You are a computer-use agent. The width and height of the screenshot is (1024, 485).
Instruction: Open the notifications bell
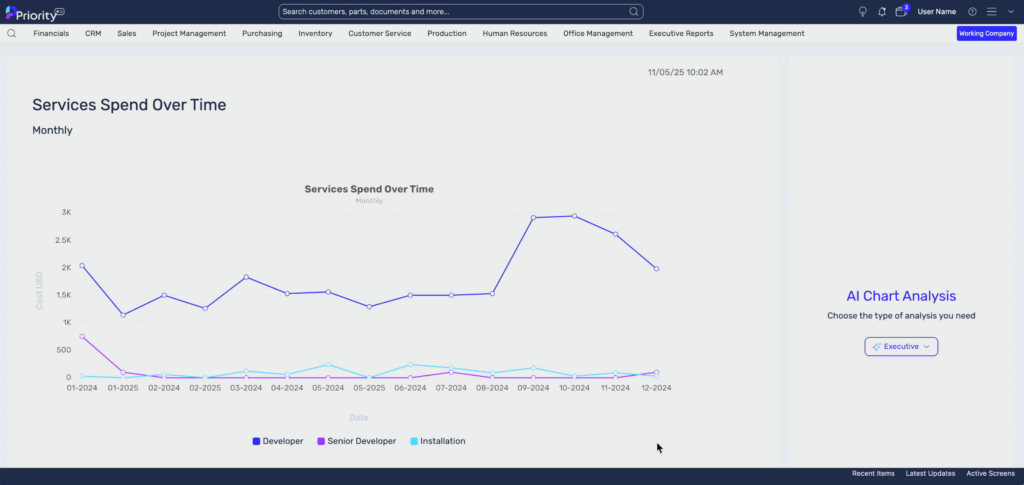click(x=882, y=12)
